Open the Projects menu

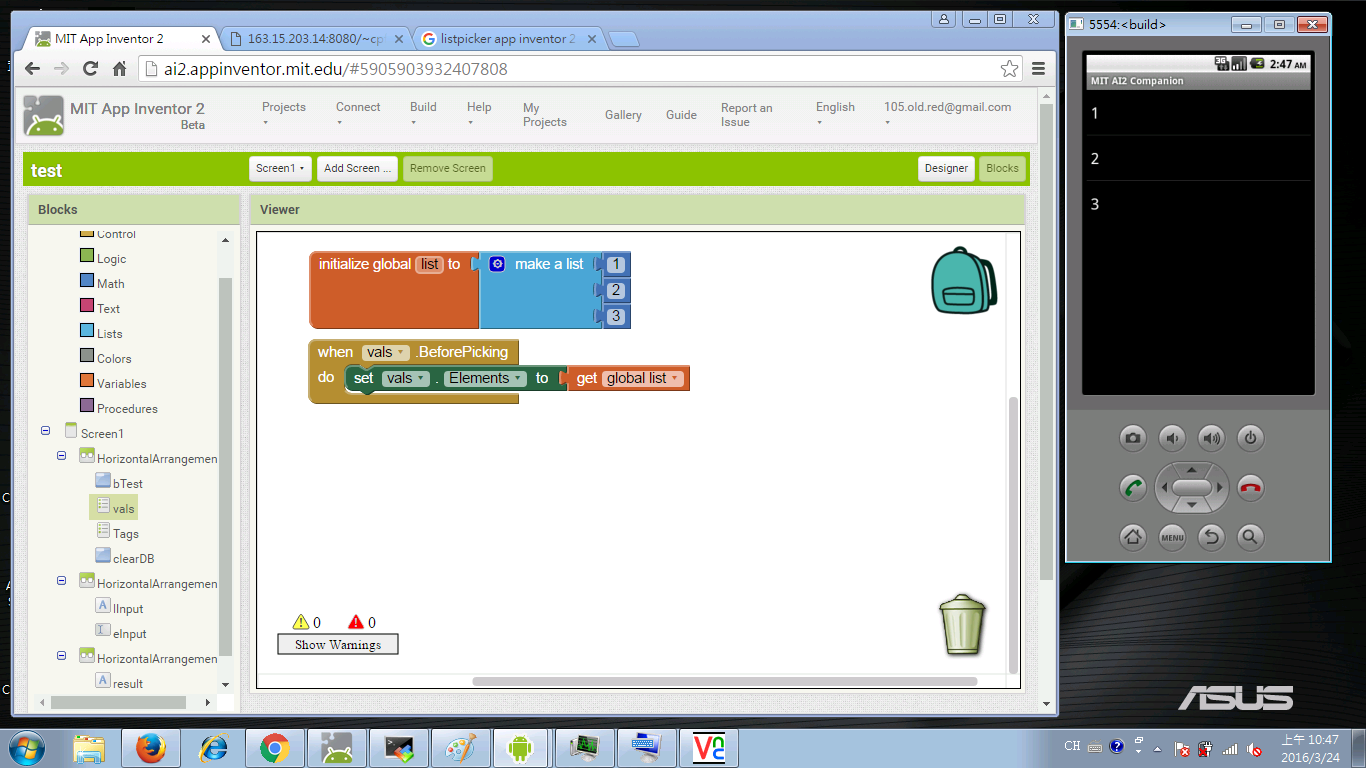(x=283, y=114)
